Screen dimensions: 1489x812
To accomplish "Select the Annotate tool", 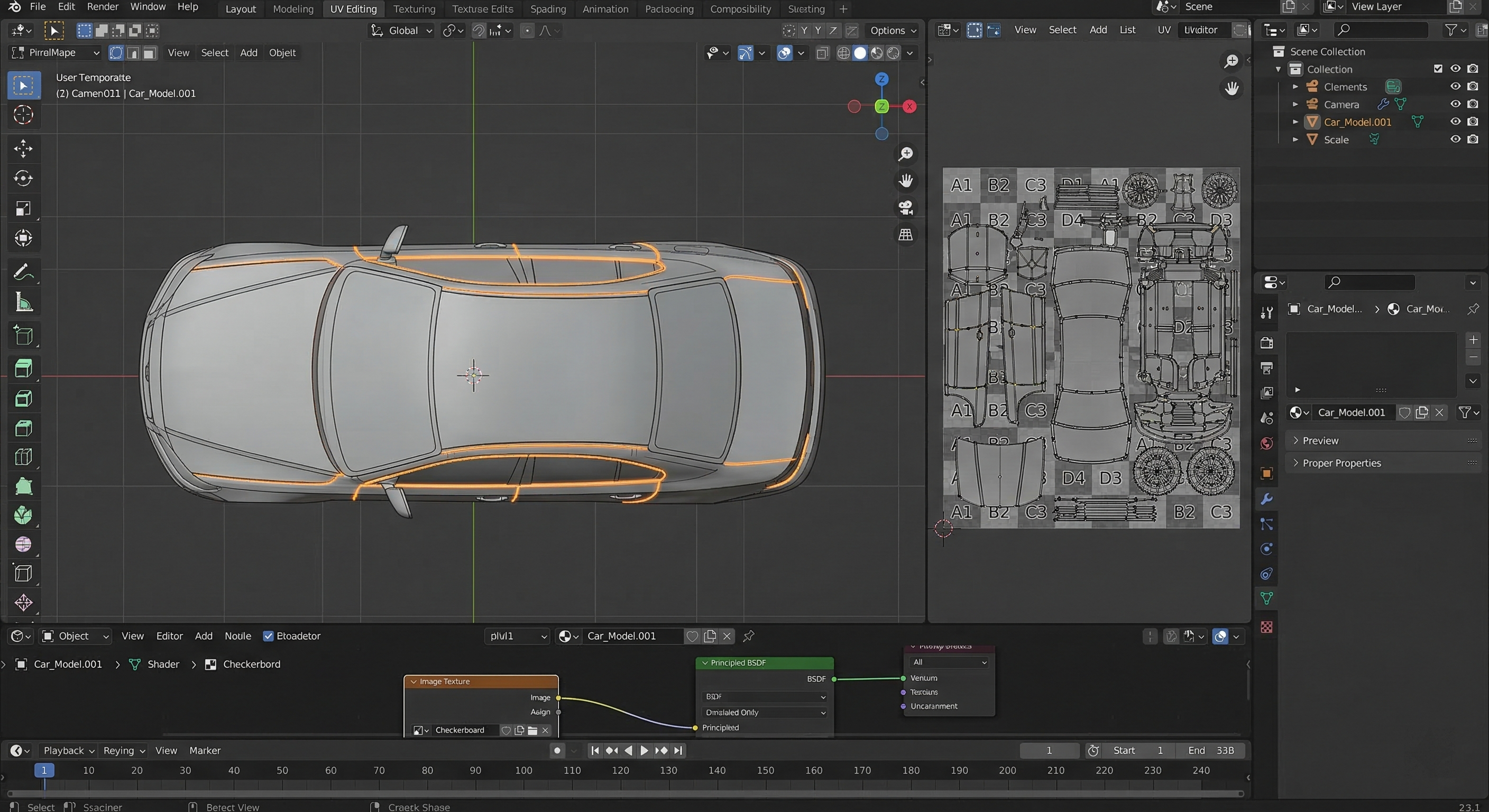I will pyautogui.click(x=23, y=272).
